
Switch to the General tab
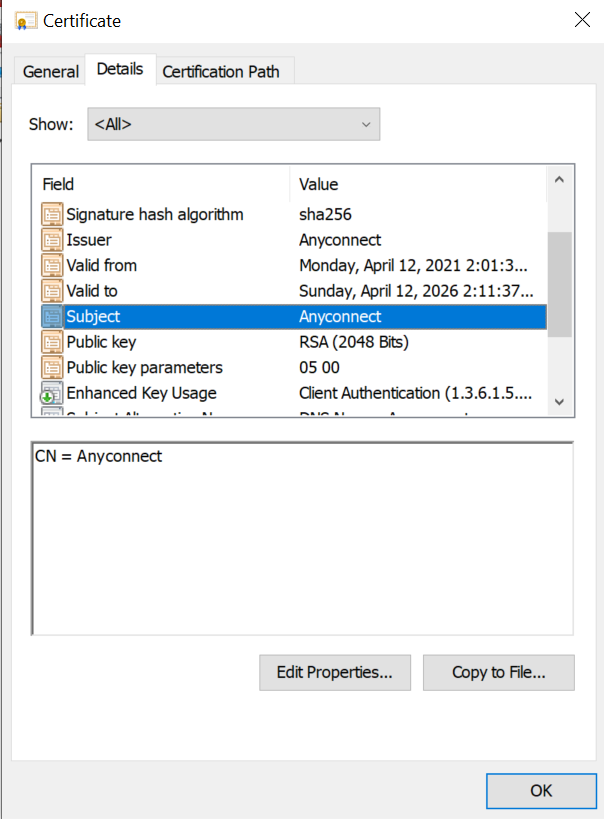pyautogui.click(x=51, y=72)
